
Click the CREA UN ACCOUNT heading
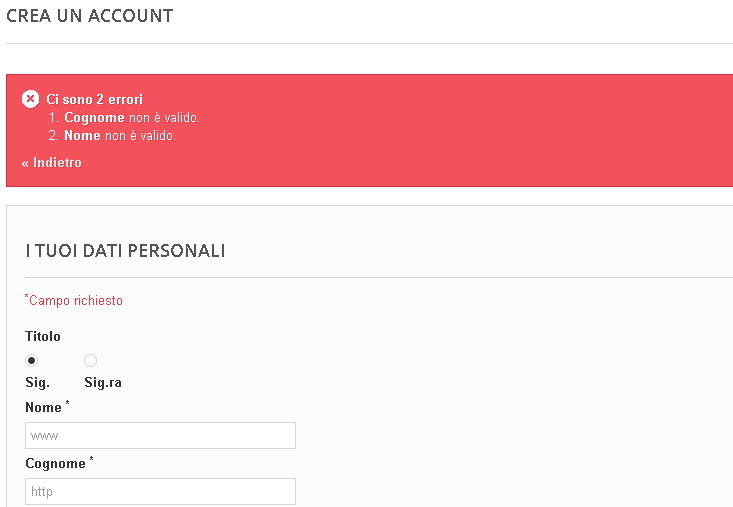(89, 16)
